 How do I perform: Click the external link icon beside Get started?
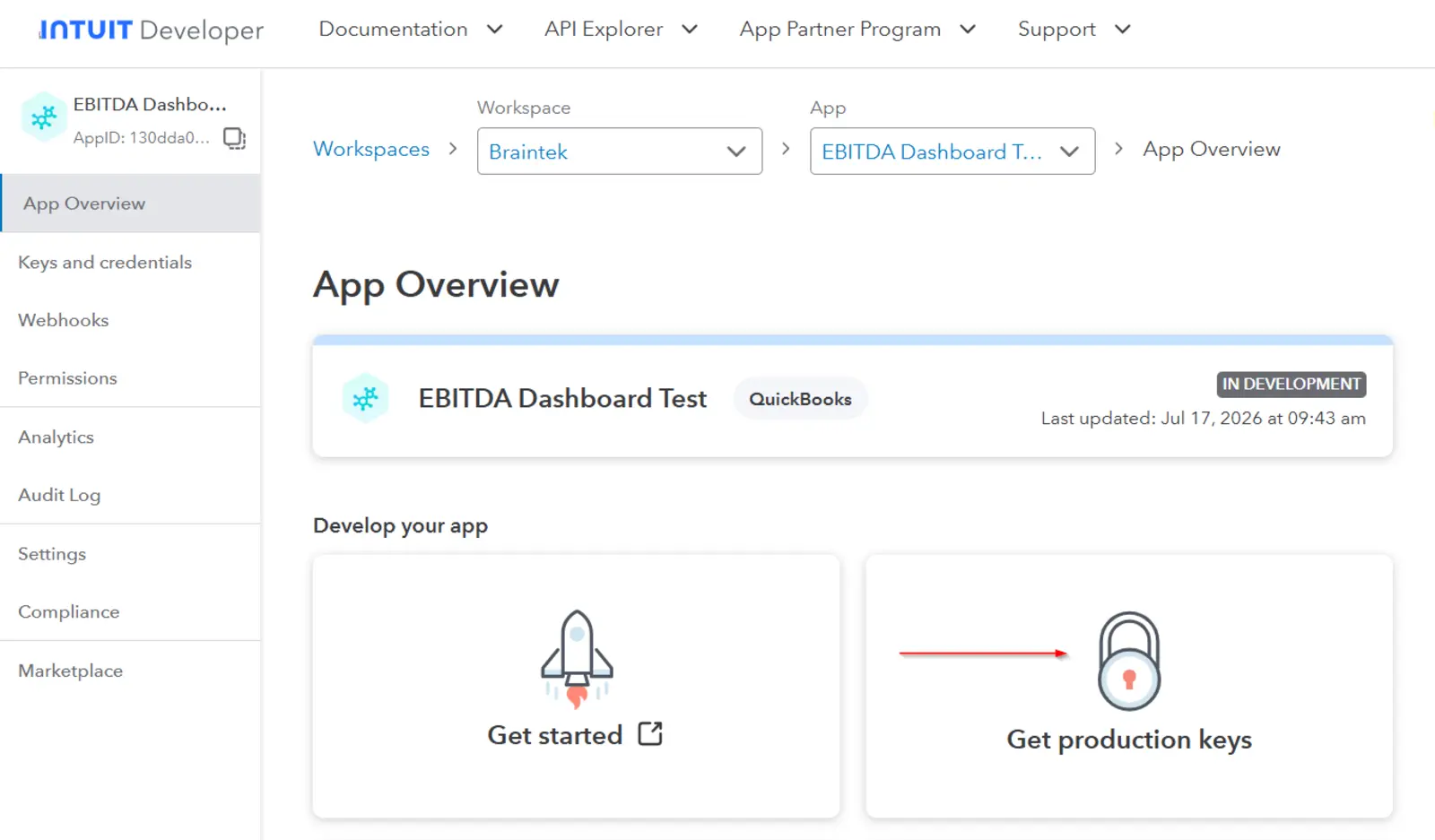pyautogui.click(x=650, y=734)
